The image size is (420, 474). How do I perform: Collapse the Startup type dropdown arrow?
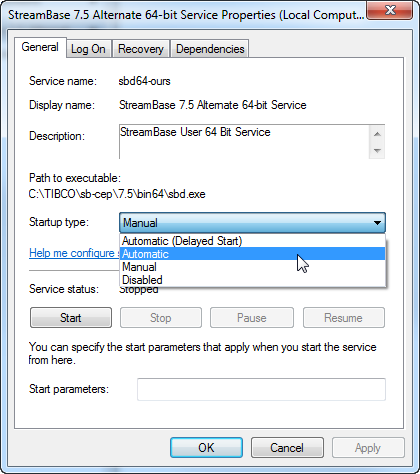click(377, 223)
